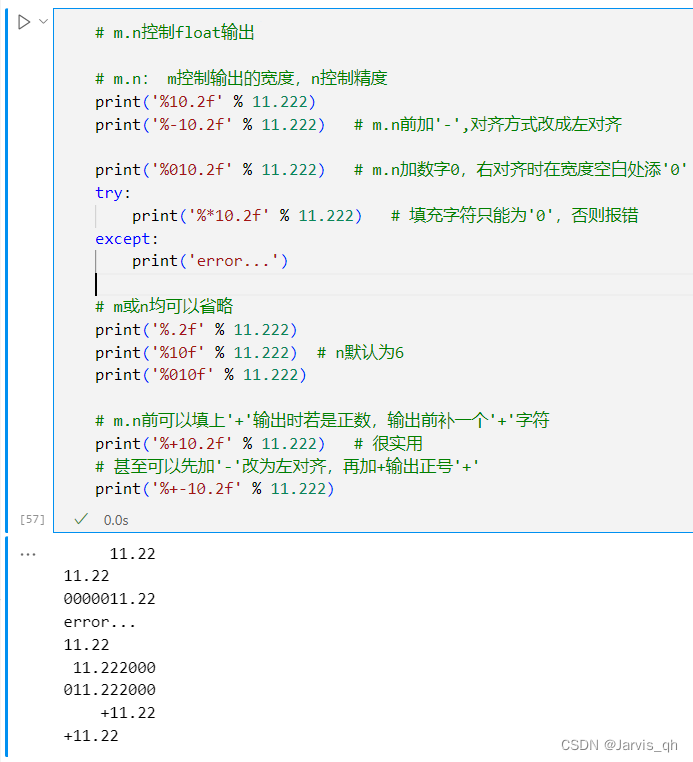693x762 pixels.
Task: Click the line print('%10f' % 11.222)
Action: (196, 352)
